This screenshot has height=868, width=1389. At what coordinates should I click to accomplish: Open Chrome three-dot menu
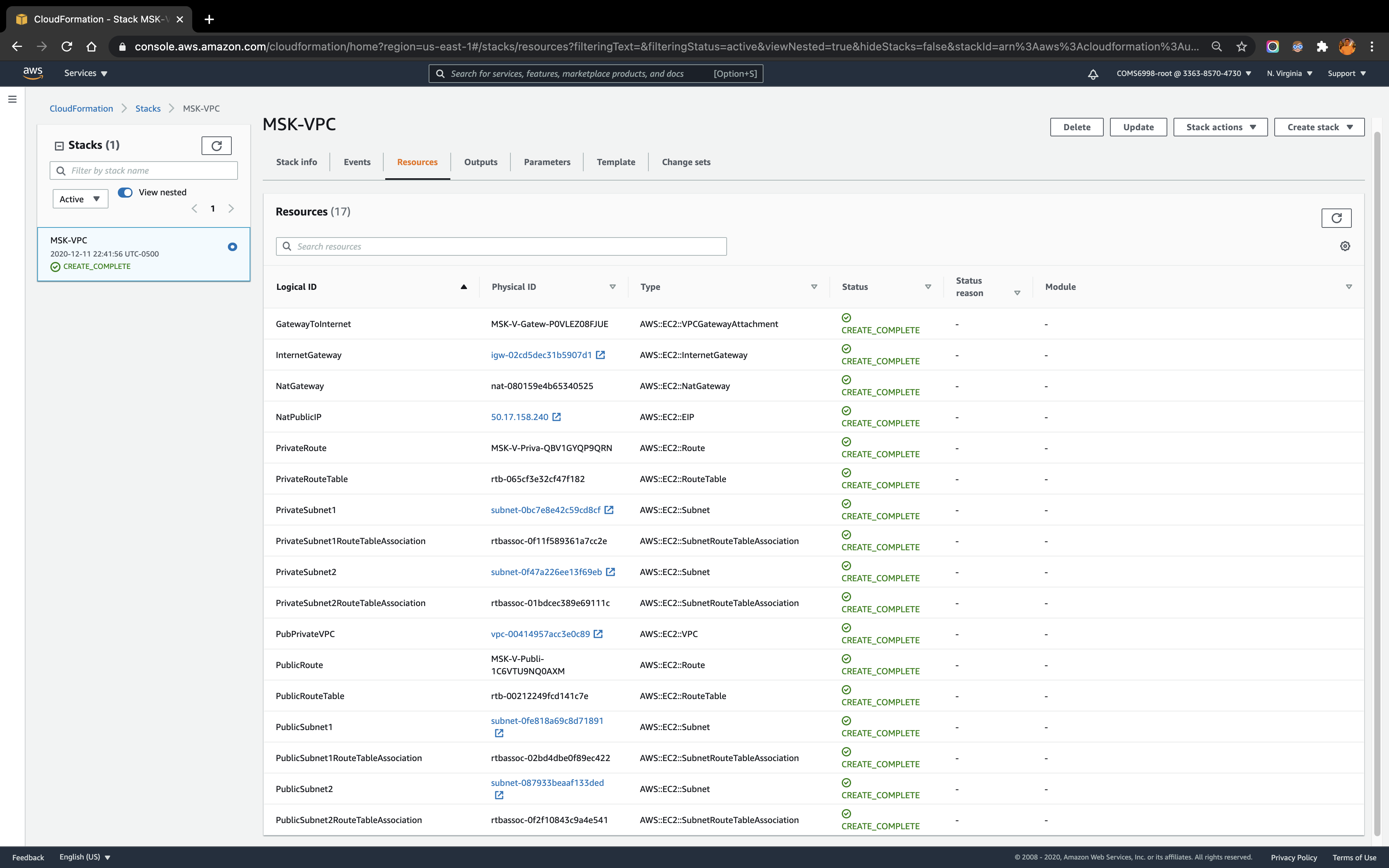point(1372,46)
